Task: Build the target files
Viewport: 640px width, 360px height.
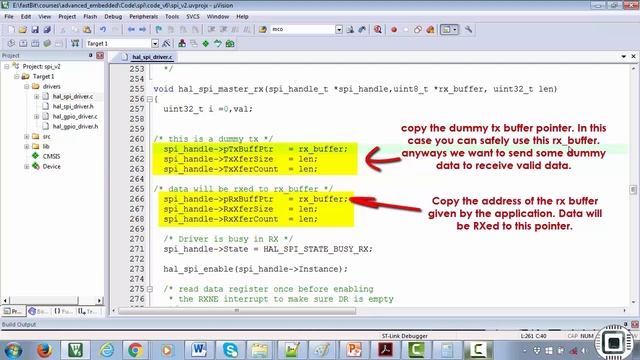Action: 23,43
